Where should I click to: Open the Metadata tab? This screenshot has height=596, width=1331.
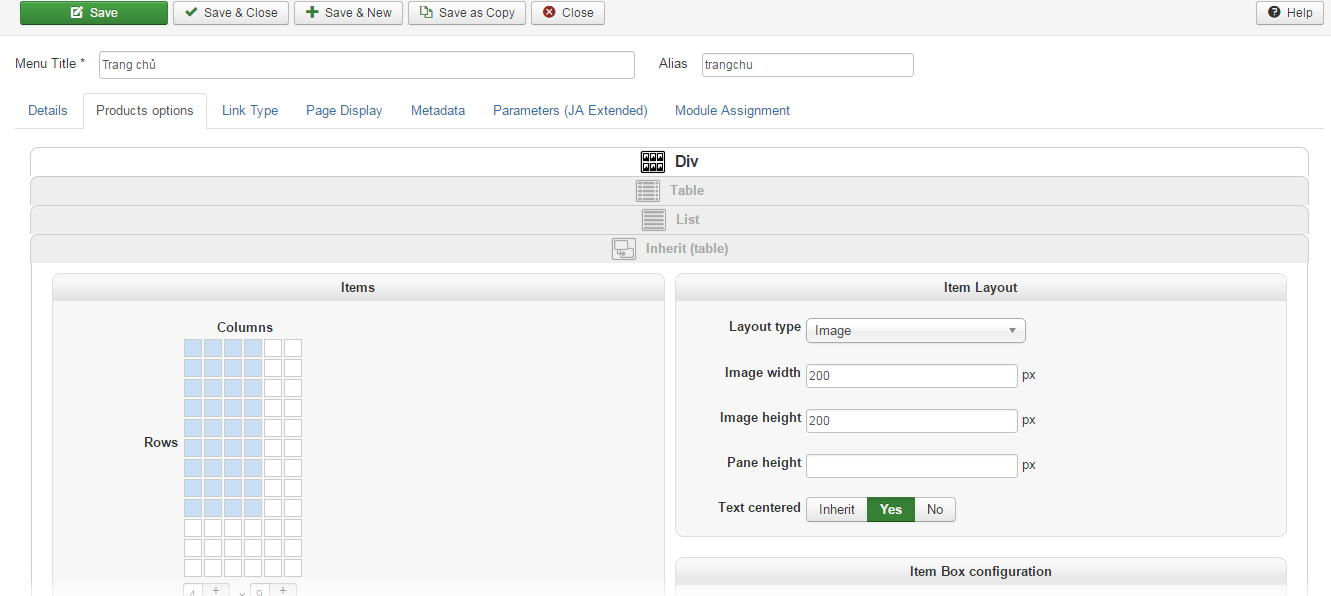click(438, 111)
